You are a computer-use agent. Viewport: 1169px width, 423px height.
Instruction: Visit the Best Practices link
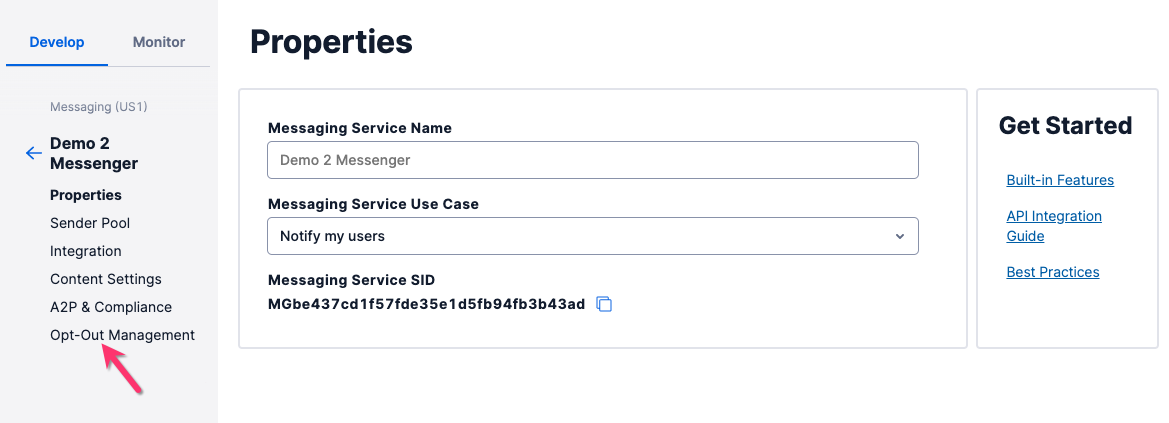pos(1053,272)
